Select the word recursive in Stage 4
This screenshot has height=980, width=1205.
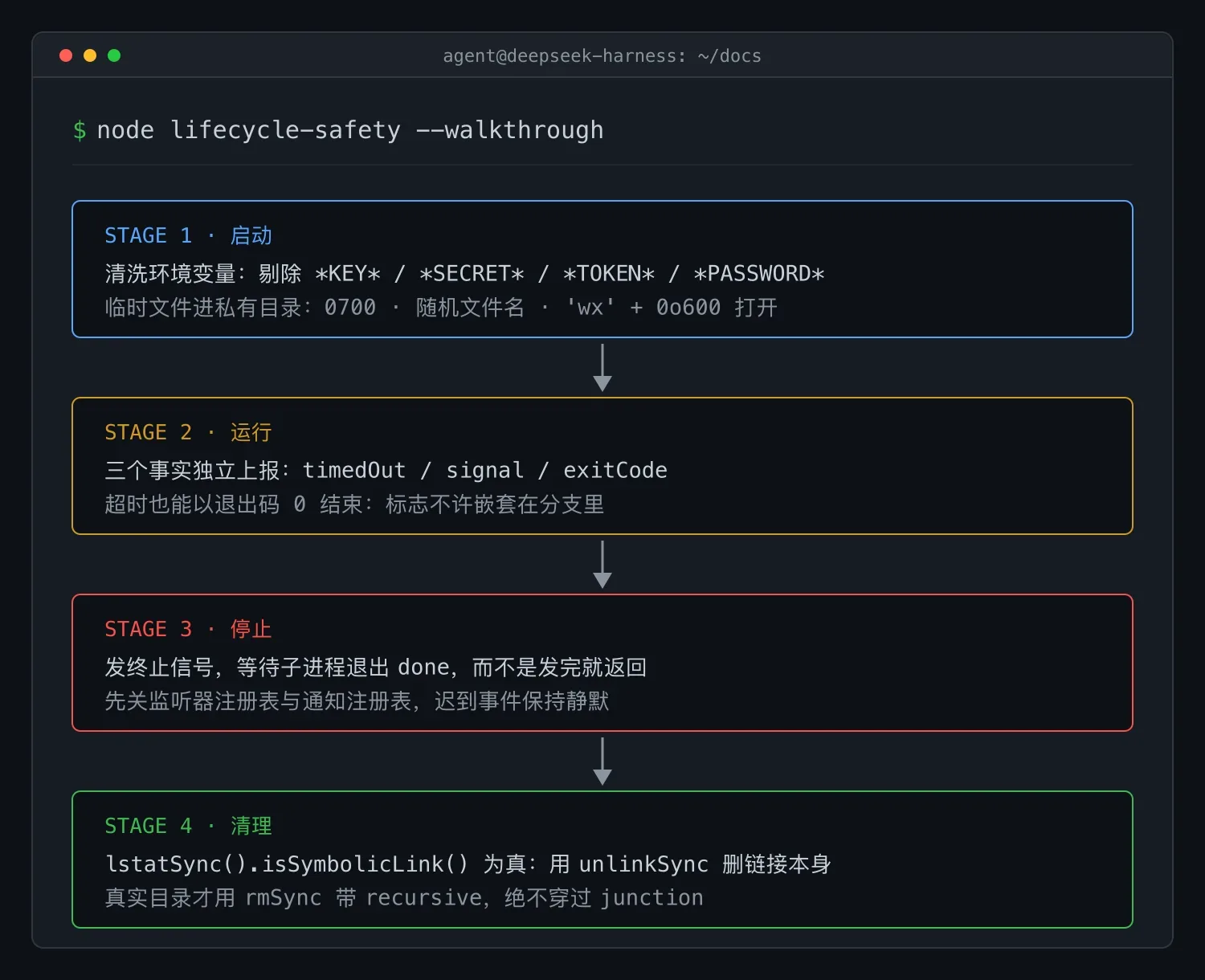pos(424,898)
